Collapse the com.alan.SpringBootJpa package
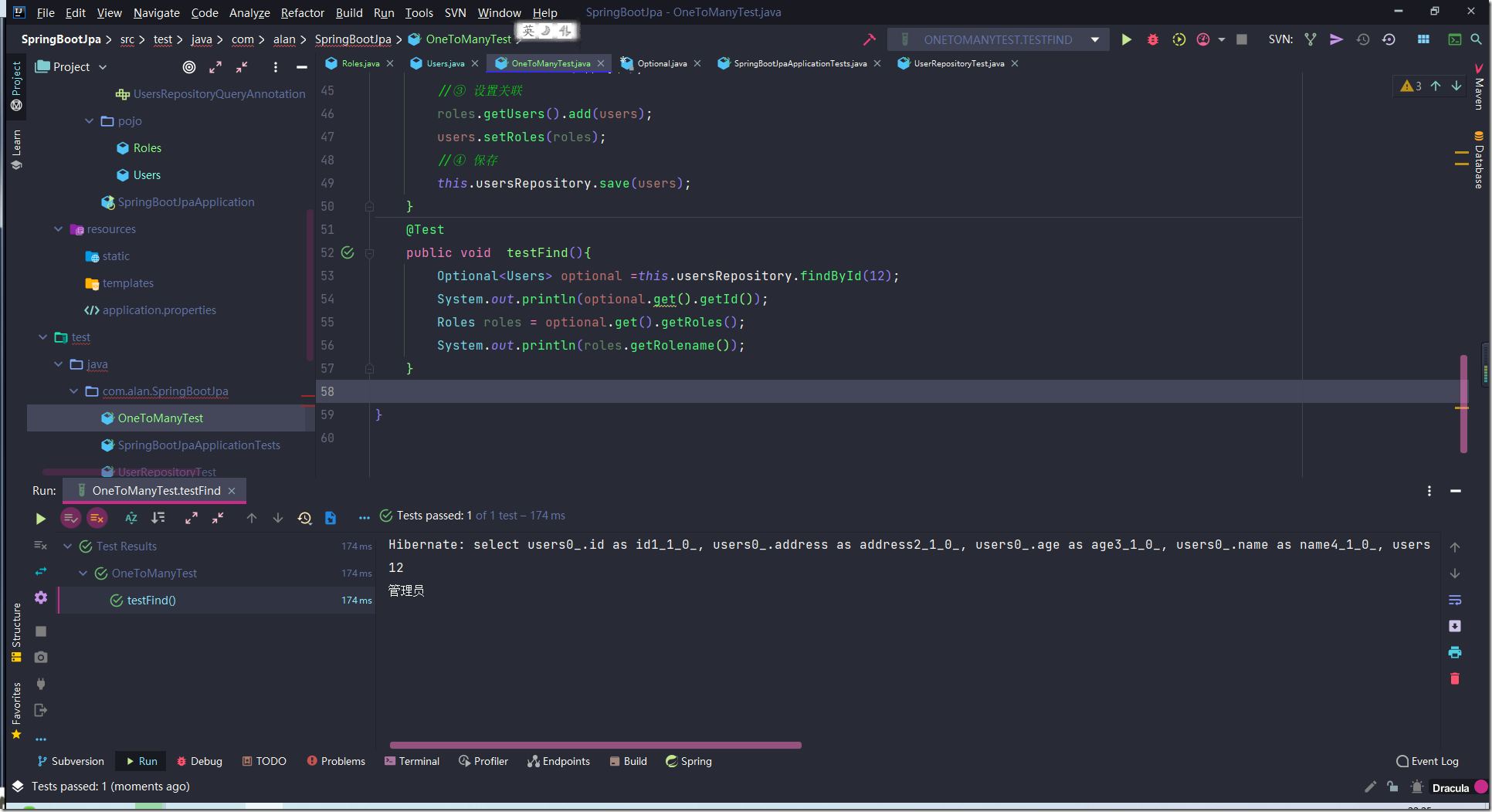This screenshot has width=1492, height=812. coord(73,391)
